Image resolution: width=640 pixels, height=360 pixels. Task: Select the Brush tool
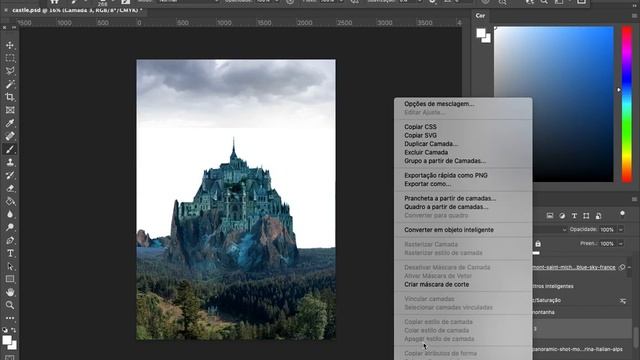(x=10, y=149)
